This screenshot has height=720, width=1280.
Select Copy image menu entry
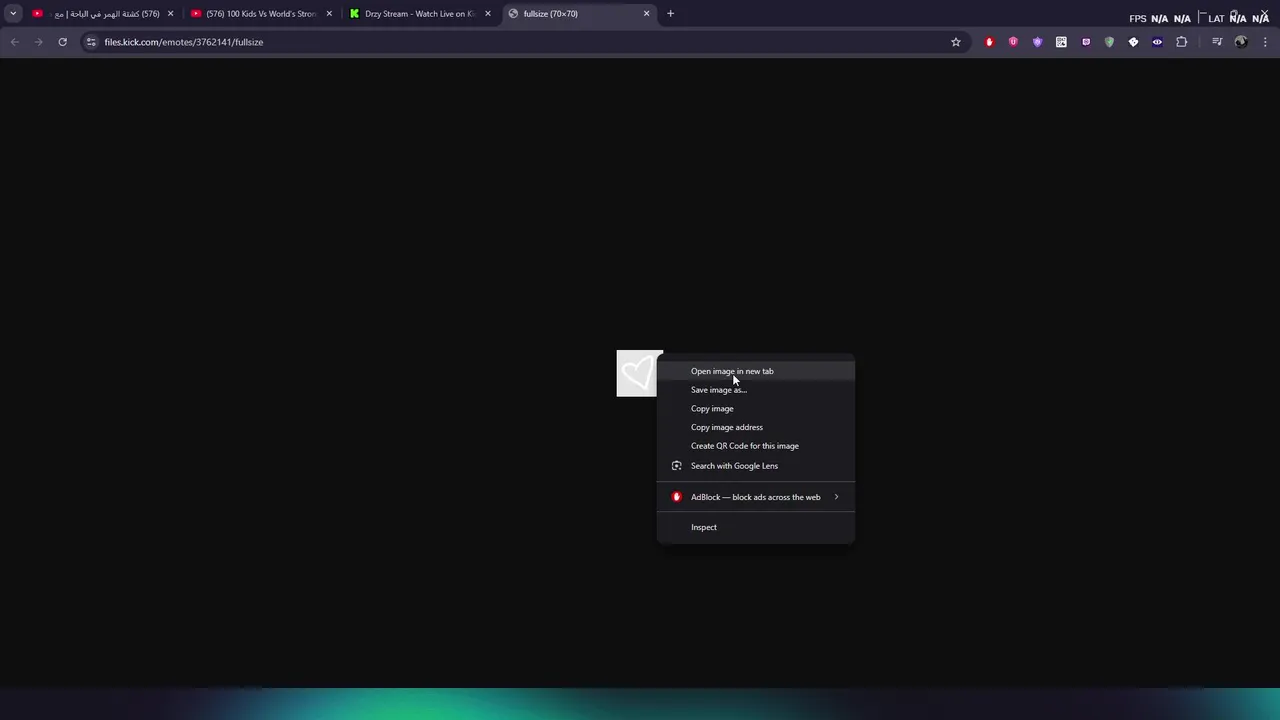click(x=755, y=408)
